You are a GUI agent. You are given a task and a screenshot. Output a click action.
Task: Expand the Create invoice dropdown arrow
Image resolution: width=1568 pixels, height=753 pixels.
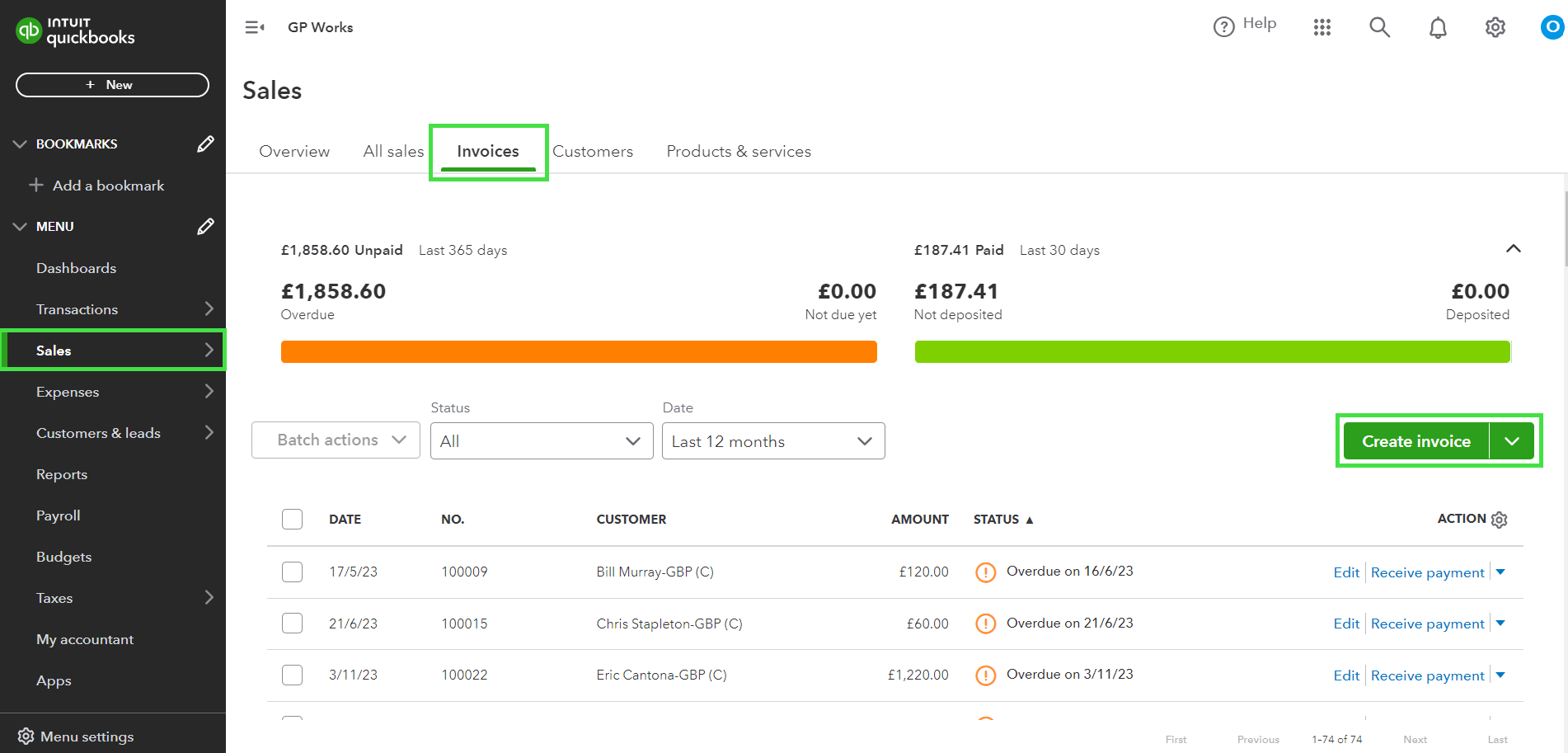(x=1511, y=441)
